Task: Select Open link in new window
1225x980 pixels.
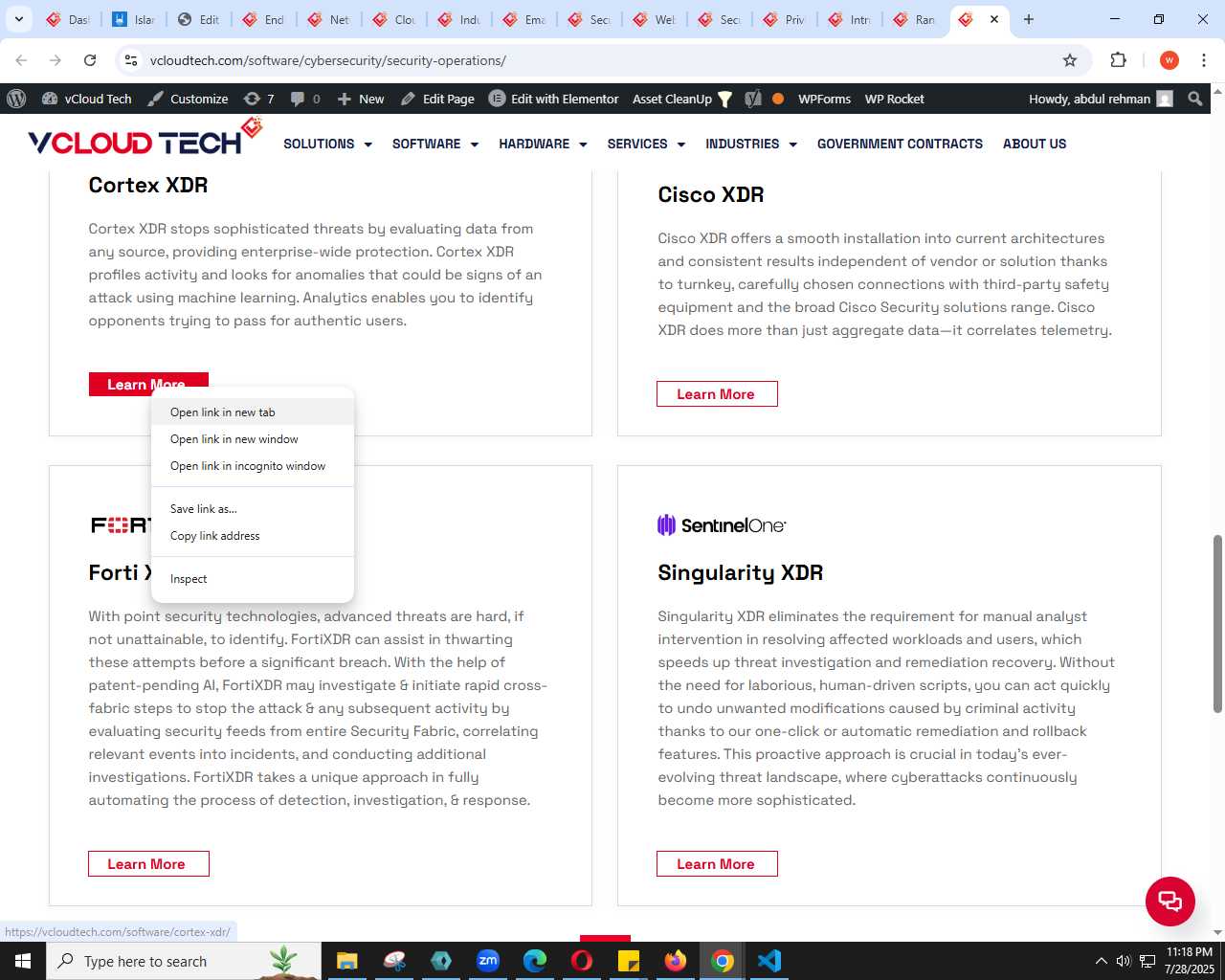Action: pyautogui.click(x=253, y=439)
